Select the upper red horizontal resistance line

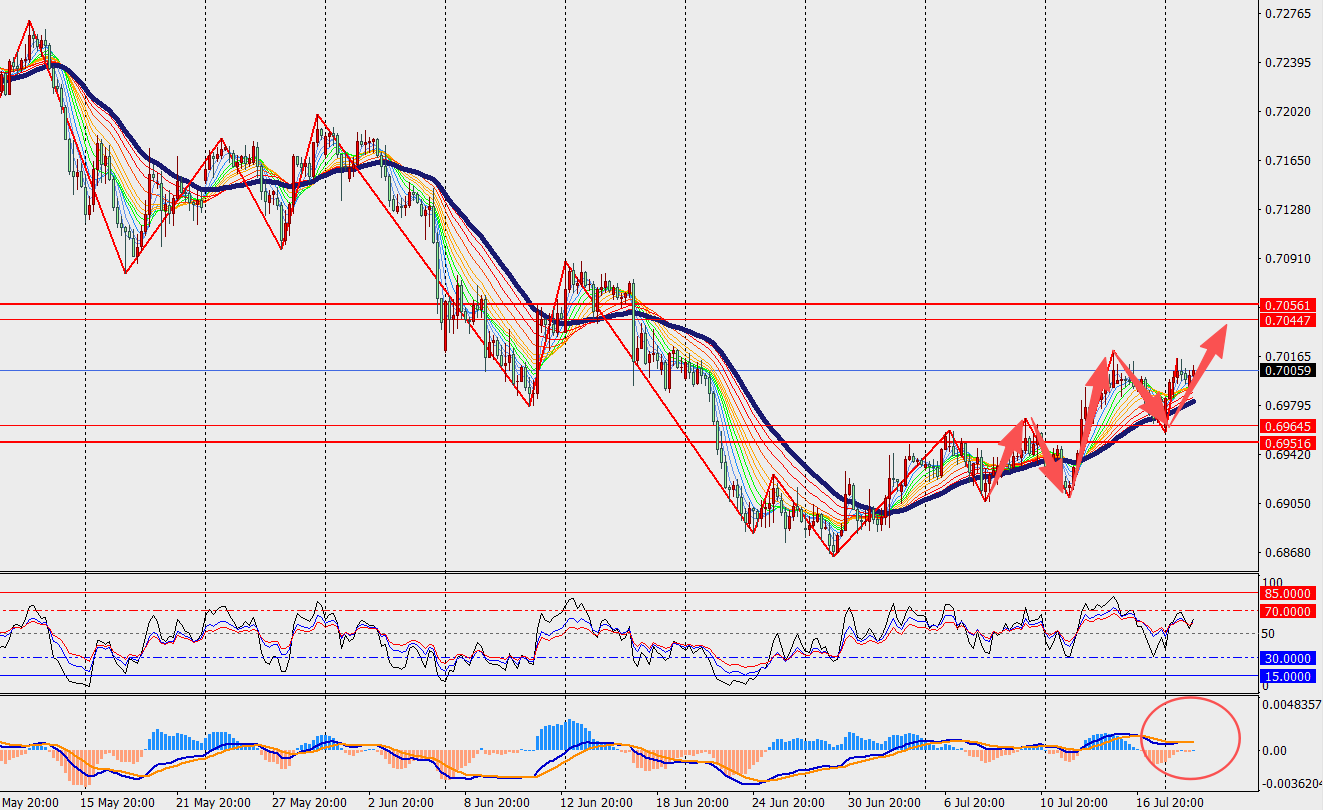click(x=630, y=303)
